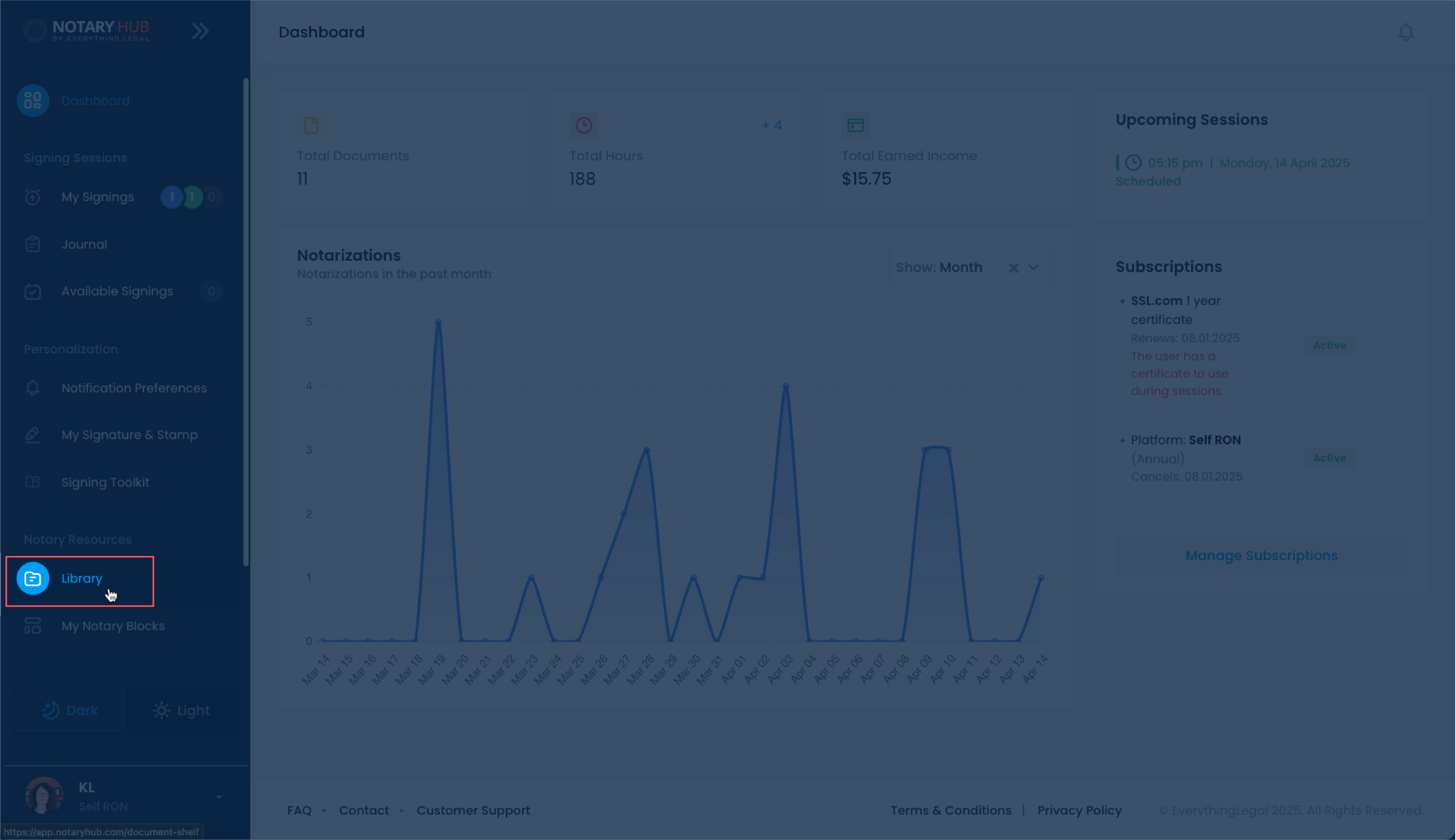Click the Total Hours value 188
This screenshot has height=840, width=1455.
[x=582, y=179]
